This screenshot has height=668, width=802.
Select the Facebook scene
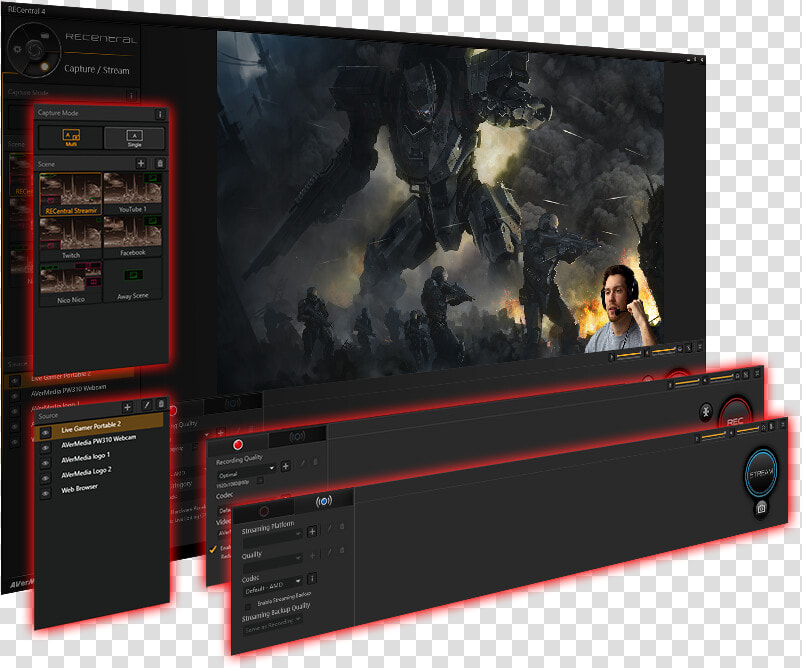coord(132,236)
